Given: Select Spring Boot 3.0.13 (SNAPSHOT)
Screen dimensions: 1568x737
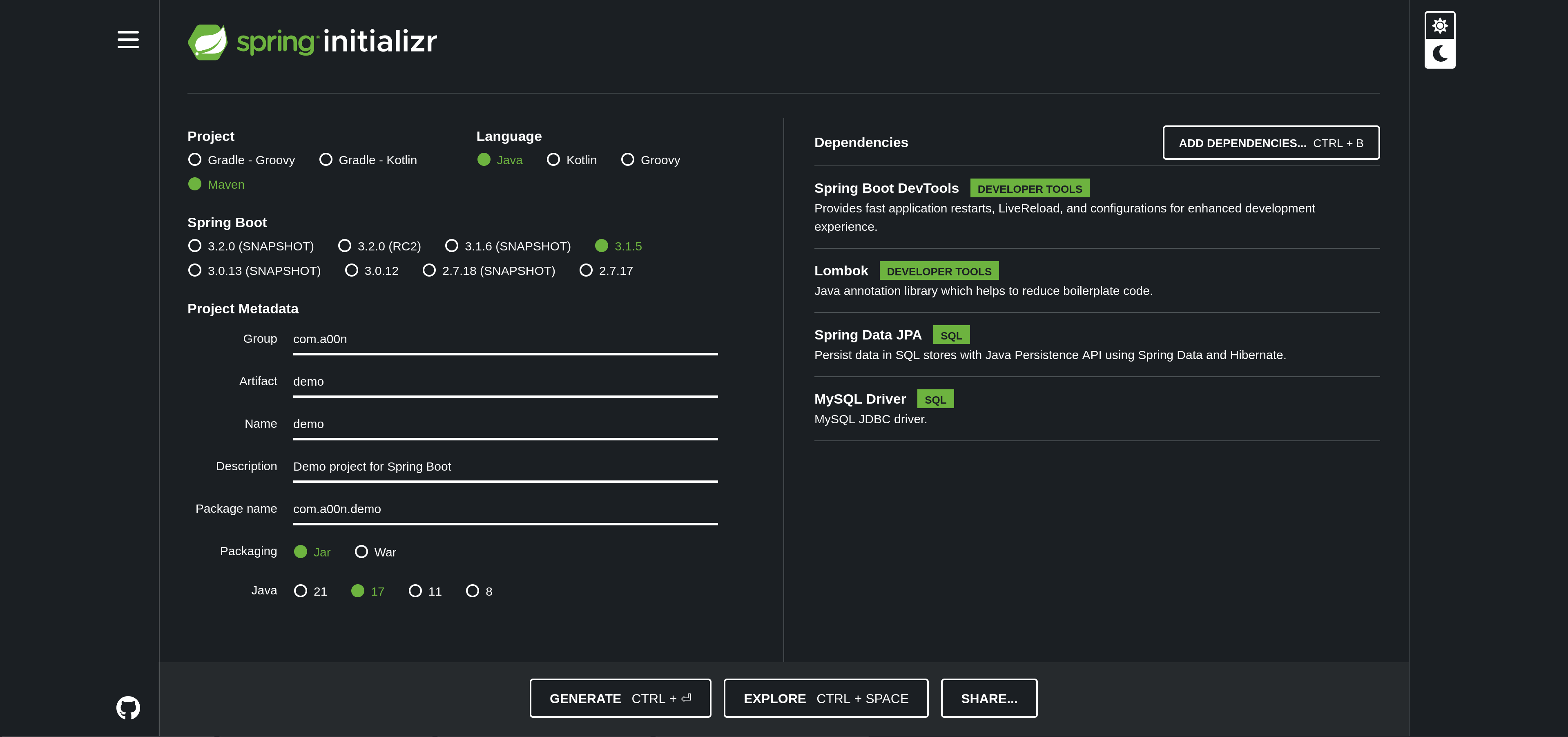Looking at the screenshot, I should click(254, 270).
